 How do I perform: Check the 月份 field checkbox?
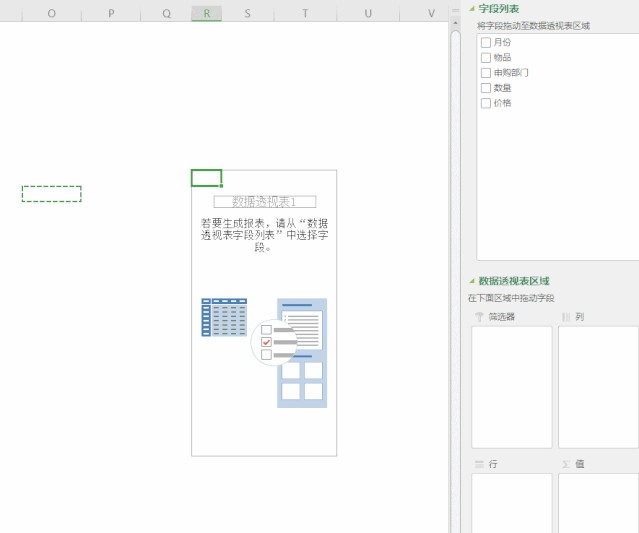[x=486, y=43]
